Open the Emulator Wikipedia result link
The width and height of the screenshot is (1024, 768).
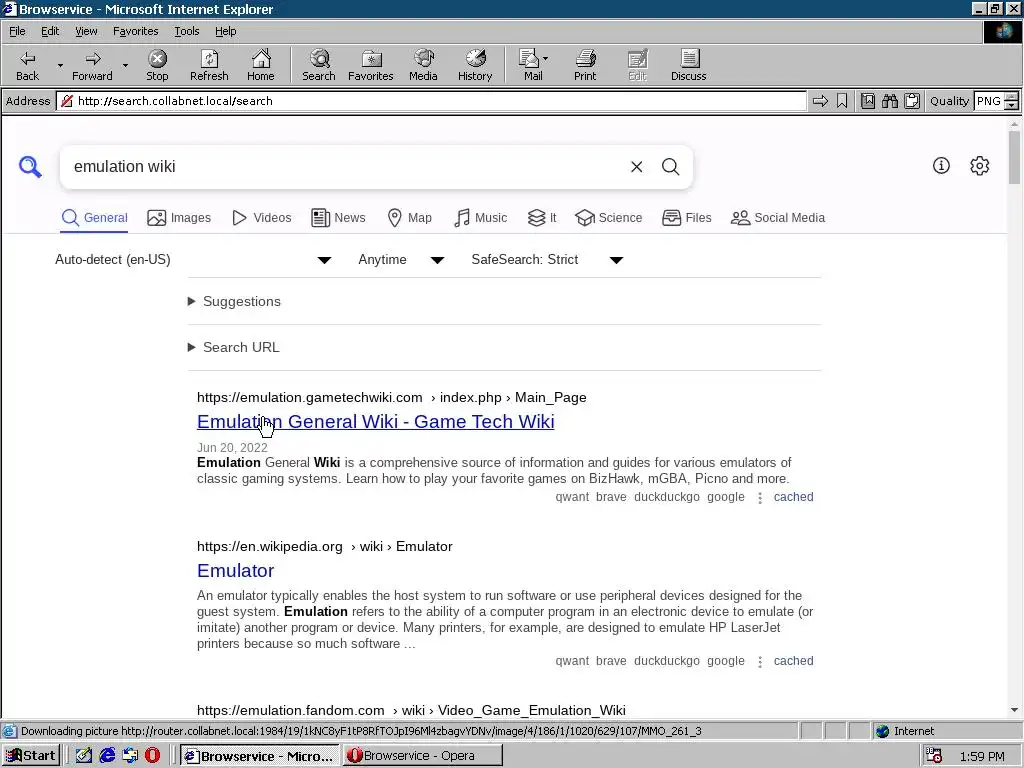235,571
